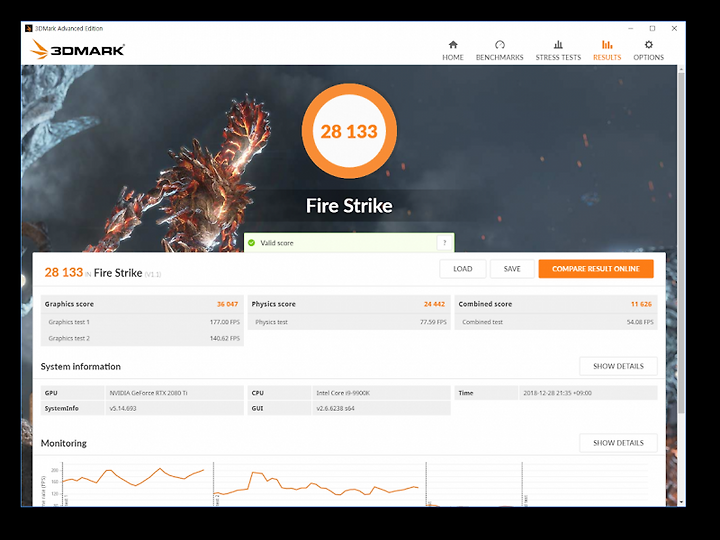Click the scrollbar up arrow

tap(681, 69)
